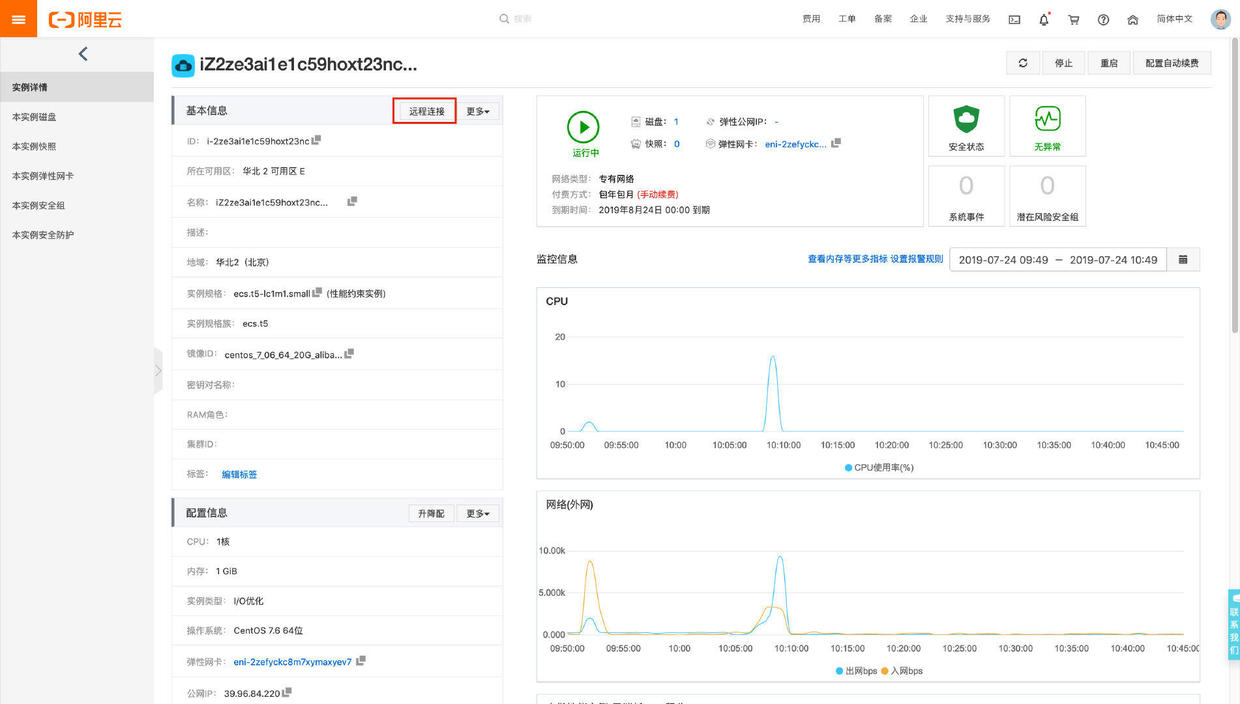Click the refresh instance button
1240x704 pixels.
tap(1023, 63)
